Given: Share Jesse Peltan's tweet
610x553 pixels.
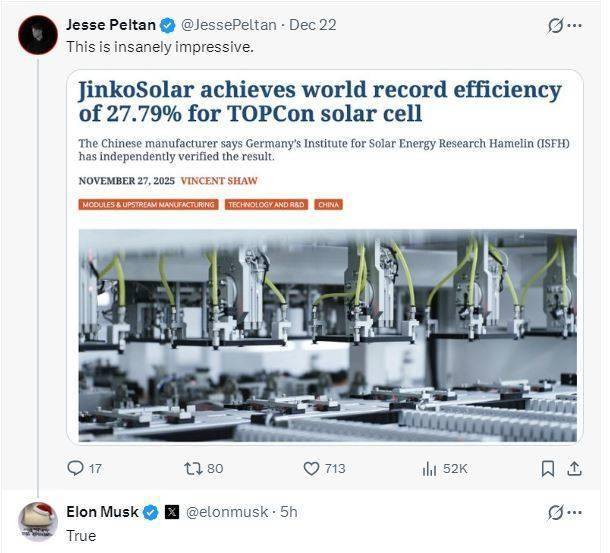Looking at the screenshot, I should (574, 468).
